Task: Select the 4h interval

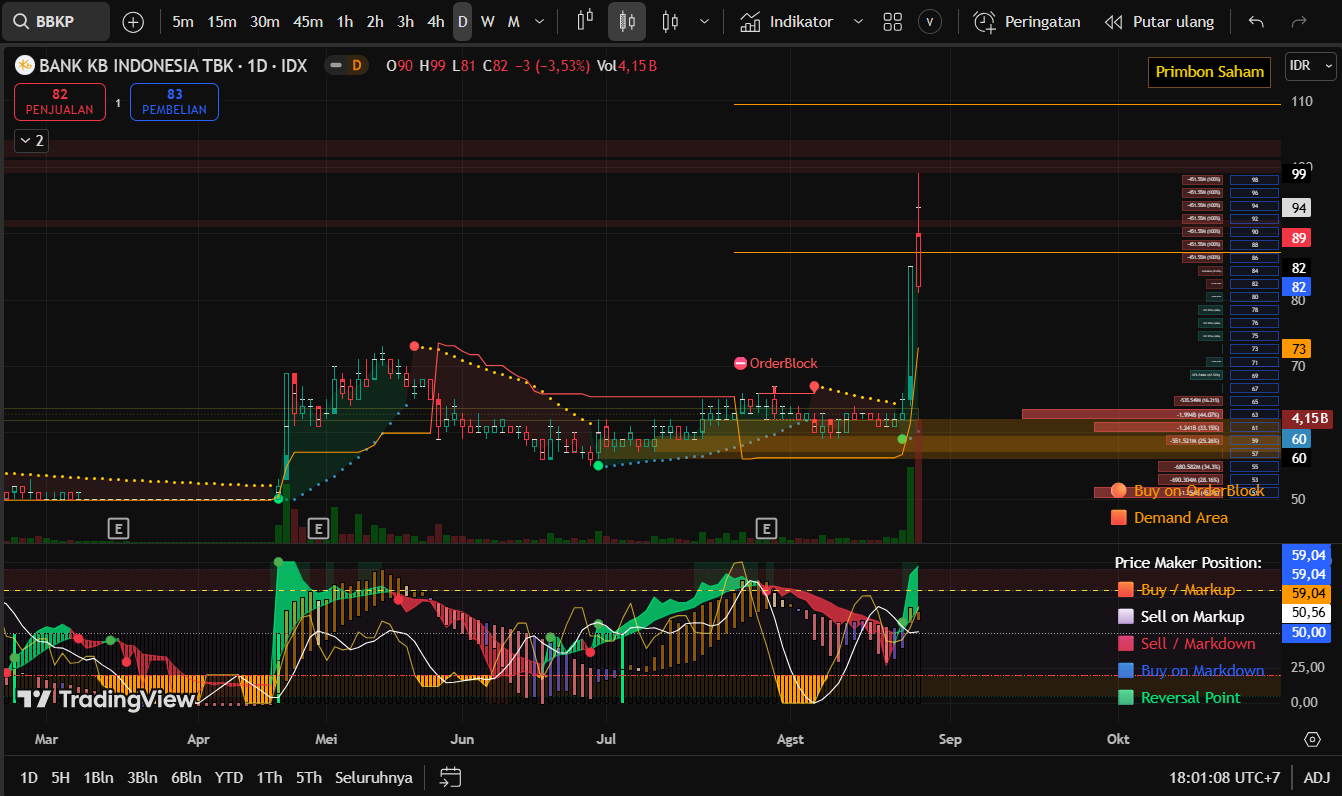Action: point(435,22)
